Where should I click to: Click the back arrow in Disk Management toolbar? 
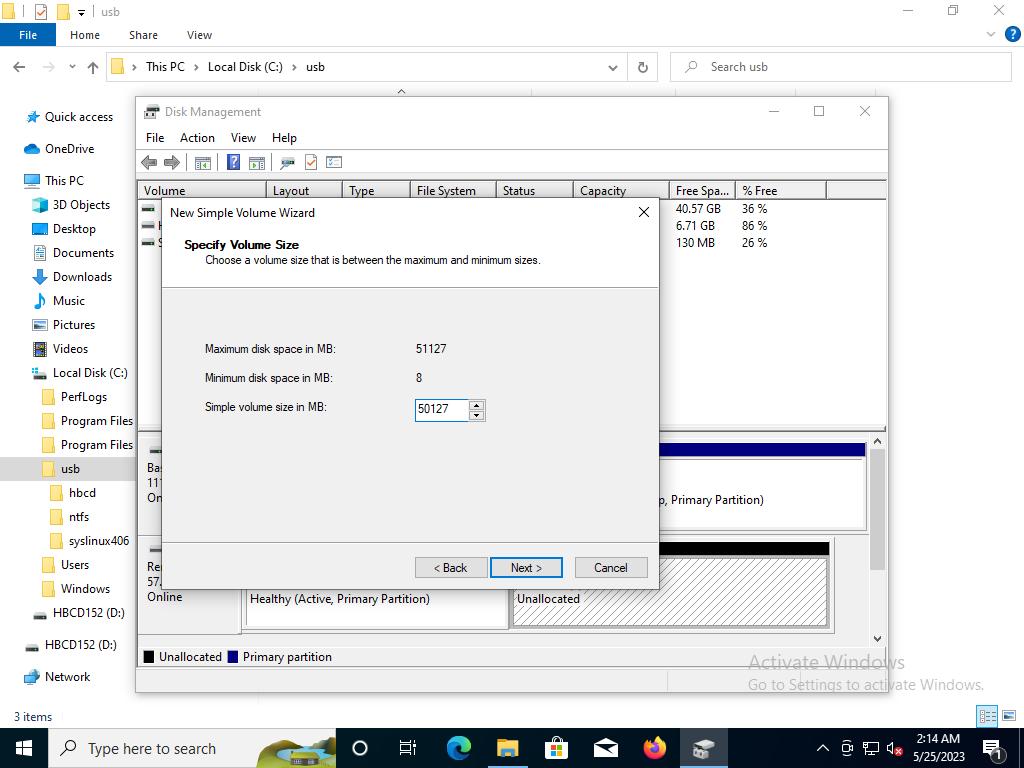tap(149, 162)
